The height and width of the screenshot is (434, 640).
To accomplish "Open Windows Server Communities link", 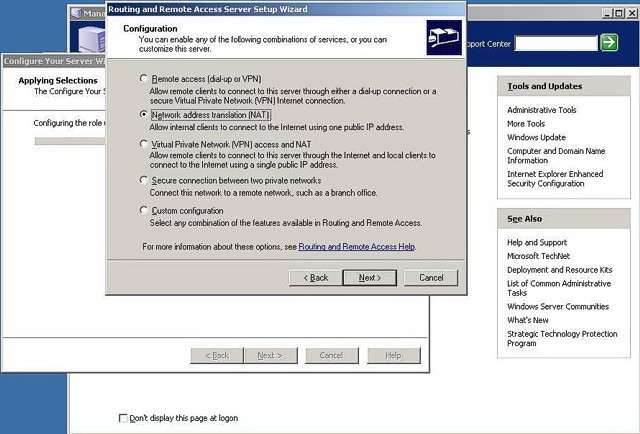I will coord(558,307).
